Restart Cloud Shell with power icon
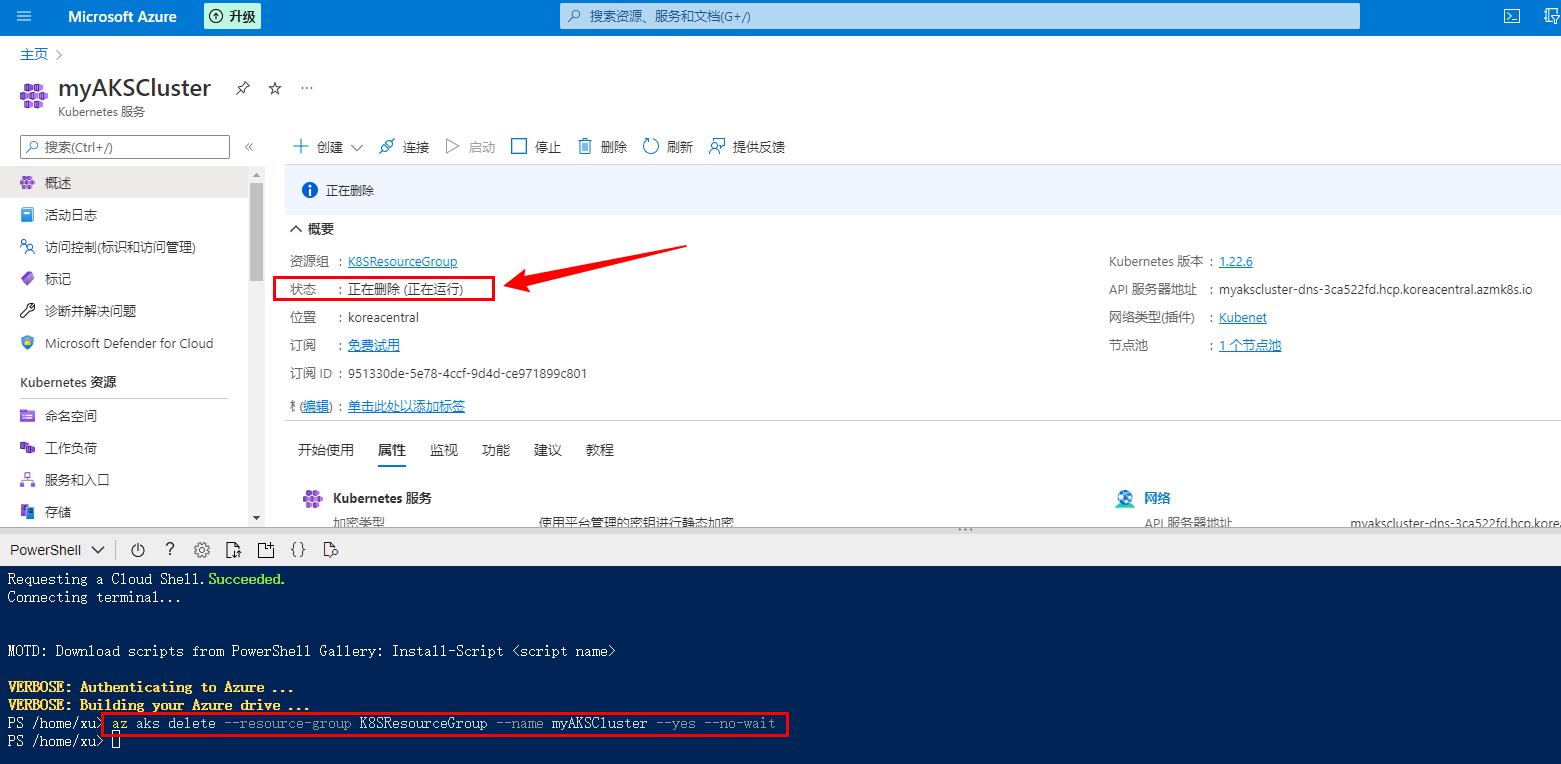 (x=138, y=550)
